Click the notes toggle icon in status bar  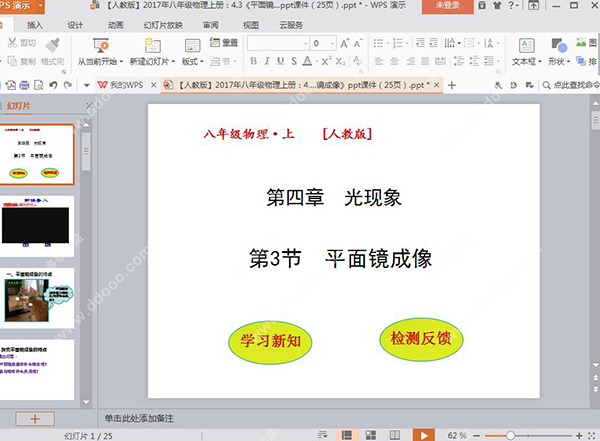323,435
